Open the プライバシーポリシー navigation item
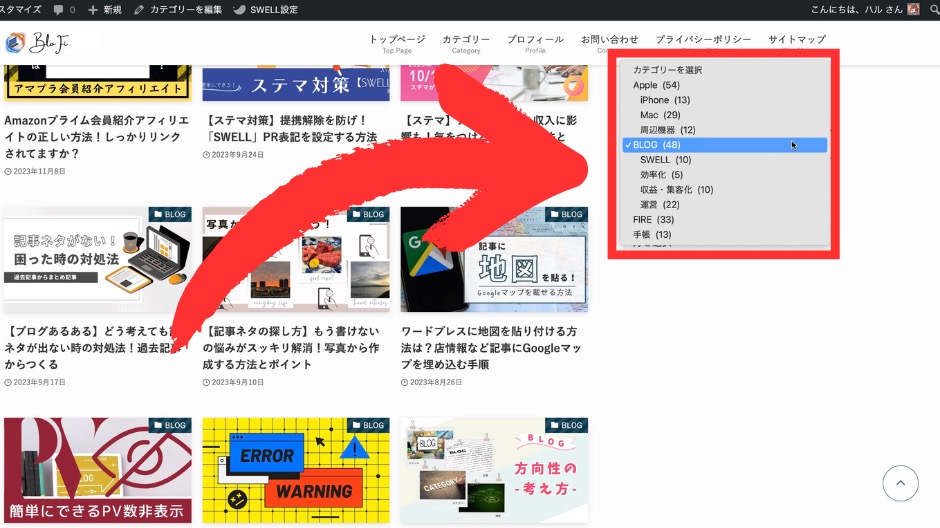 point(703,41)
